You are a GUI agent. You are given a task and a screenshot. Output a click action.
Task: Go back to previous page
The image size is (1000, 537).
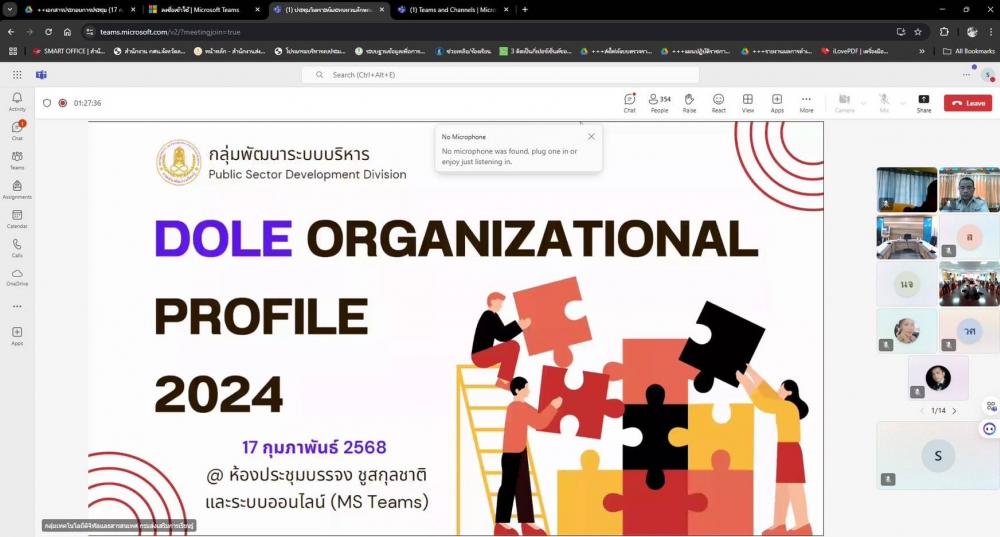tap(11, 32)
